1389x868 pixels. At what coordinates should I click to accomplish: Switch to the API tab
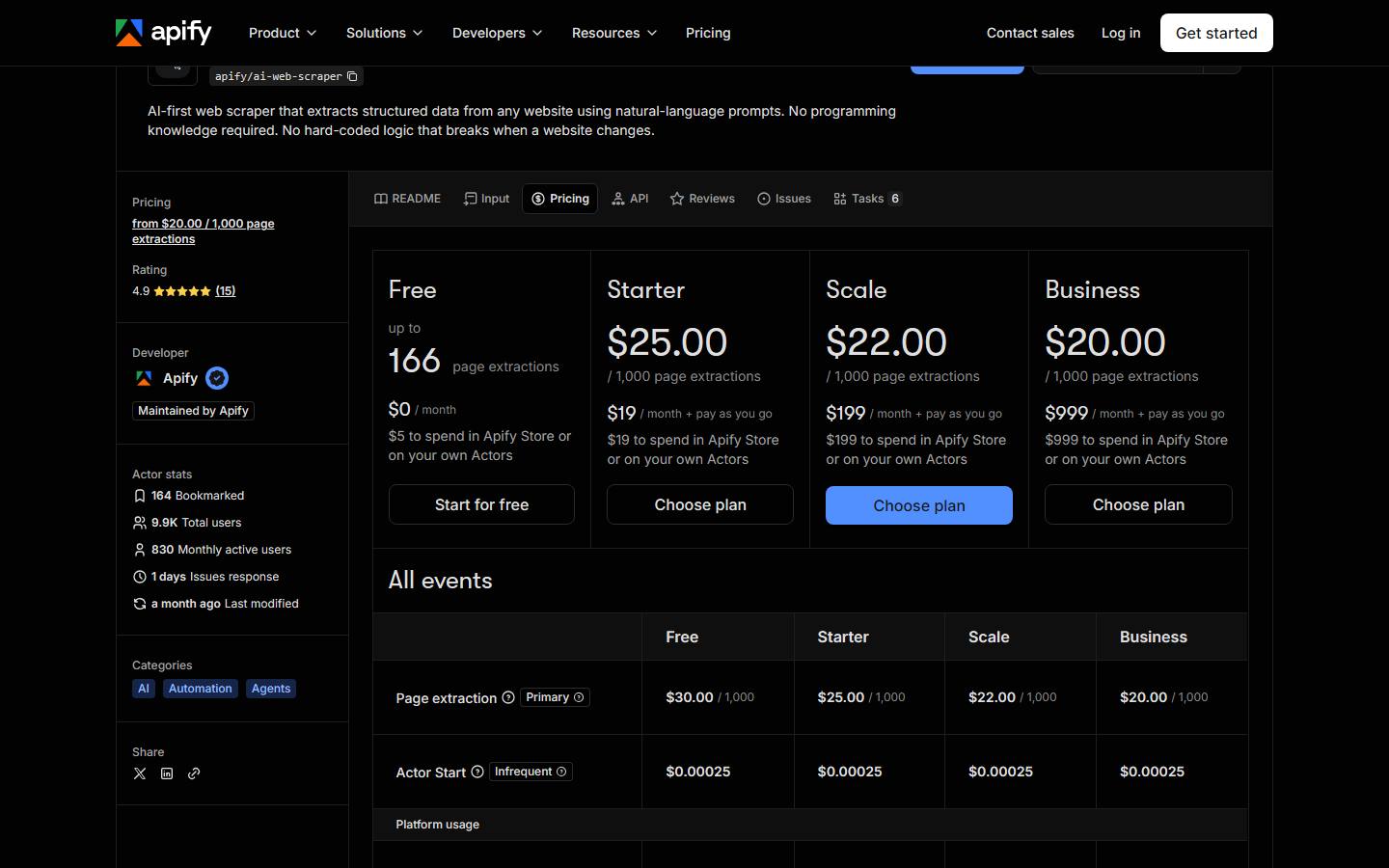point(630,199)
